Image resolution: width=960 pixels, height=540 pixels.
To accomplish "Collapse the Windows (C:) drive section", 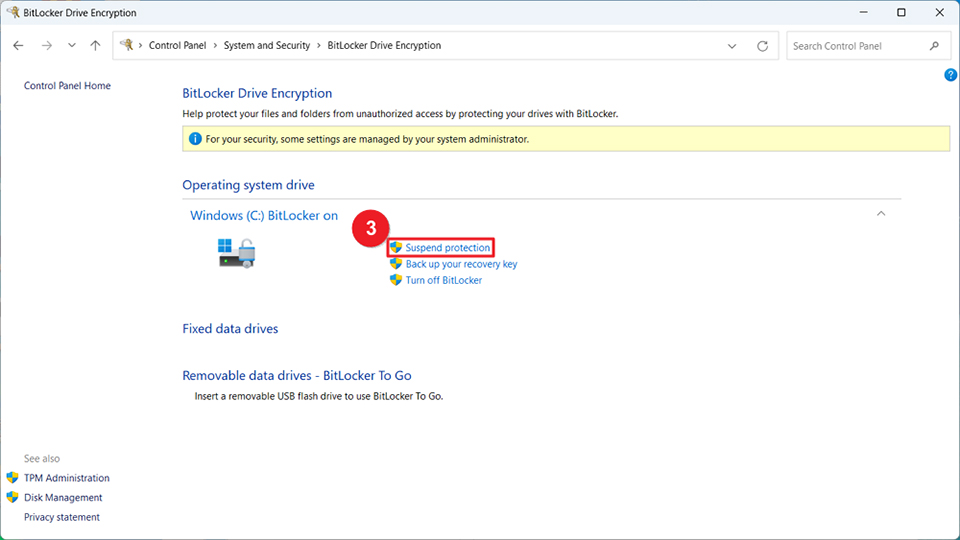I will 880,213.
